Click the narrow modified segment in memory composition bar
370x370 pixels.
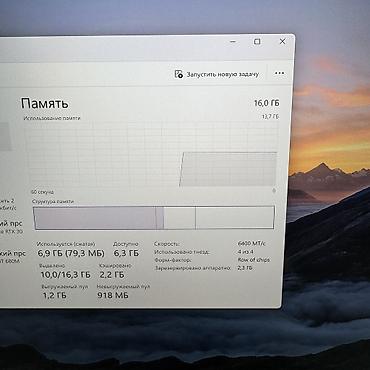coord(160,218)
